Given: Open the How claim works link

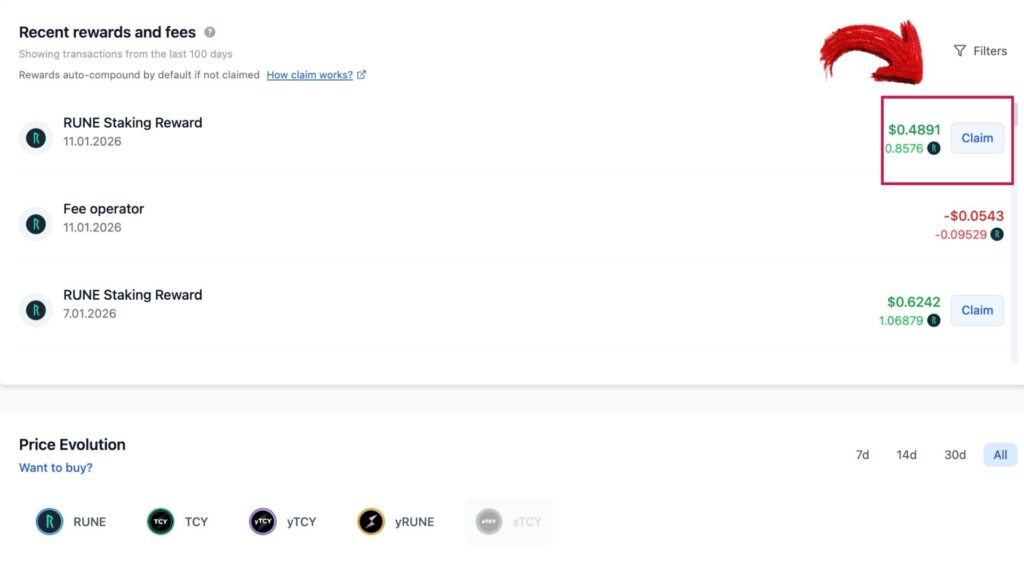Looking at the screenshot, I should pos(310,74).
